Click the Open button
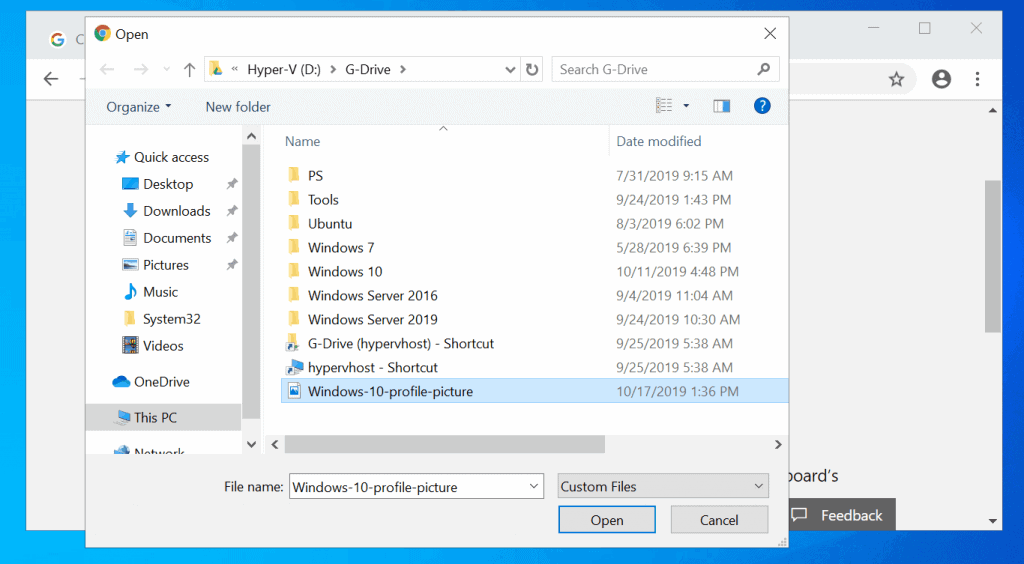1024x564 pixels. 607,520
